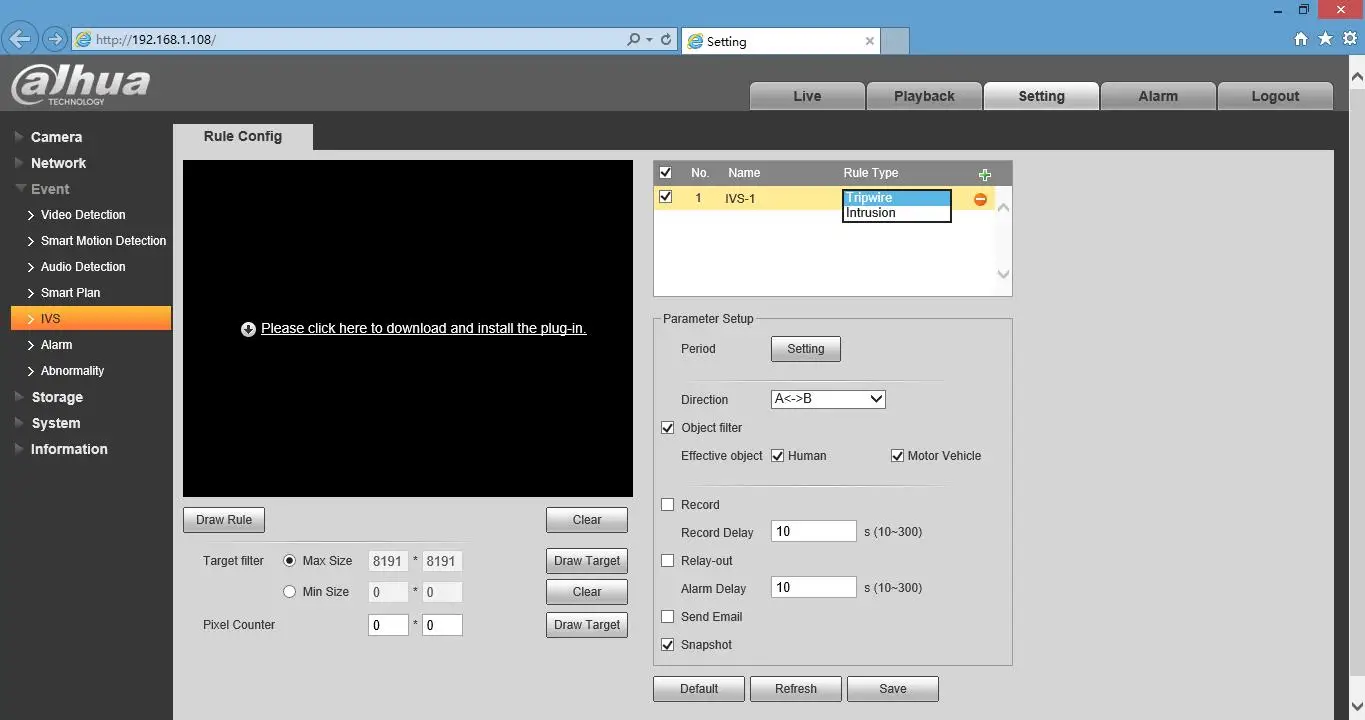Viewport: 1365px width, 720px height.
Task: Disable the Snapshot checkbox
Action: [x=668, y=645]
